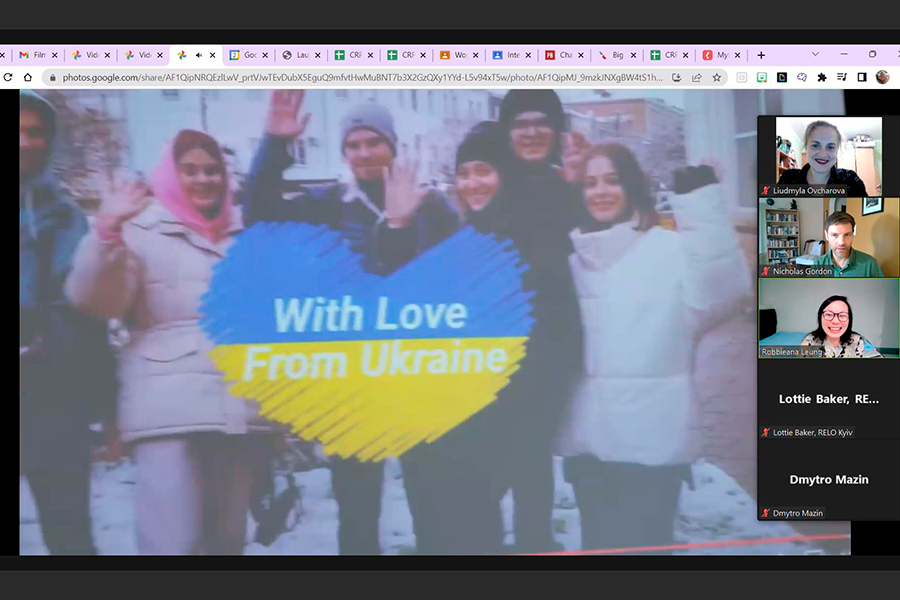The image size is (900, 600).
Task: Install app icon in address bar
Action: (677, 78)
